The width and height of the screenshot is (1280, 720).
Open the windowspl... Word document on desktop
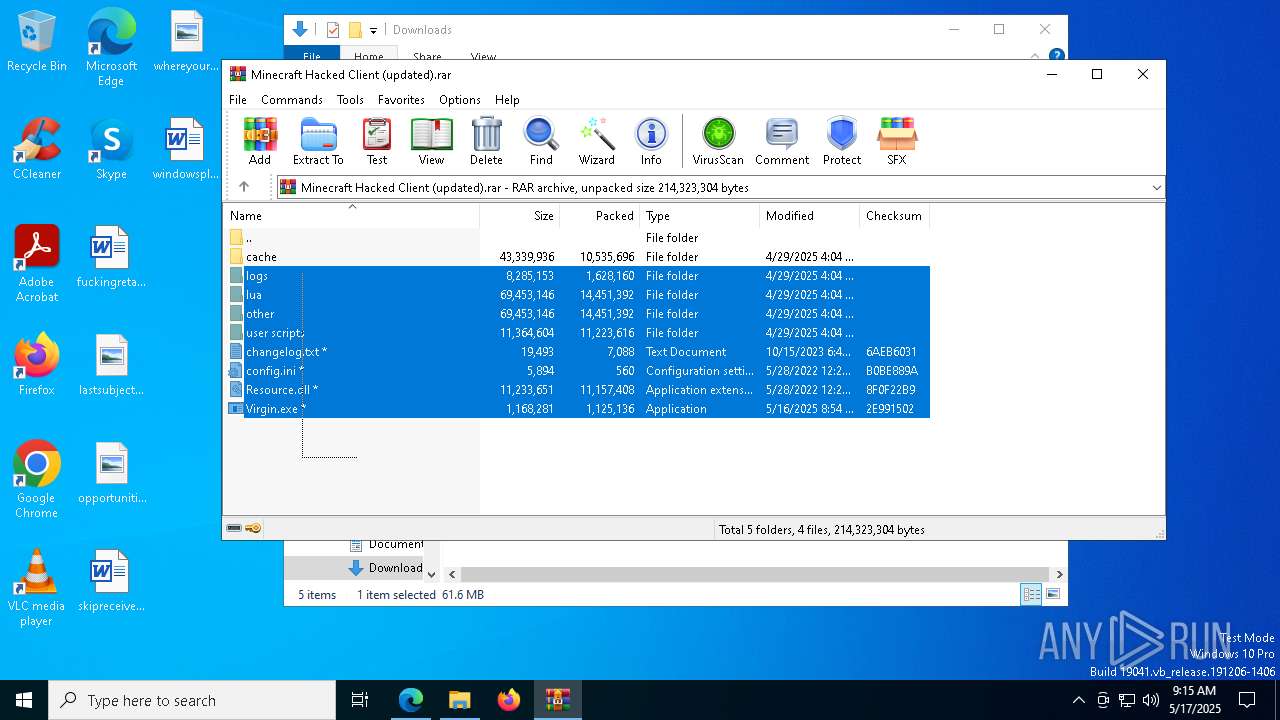[185, 149]
